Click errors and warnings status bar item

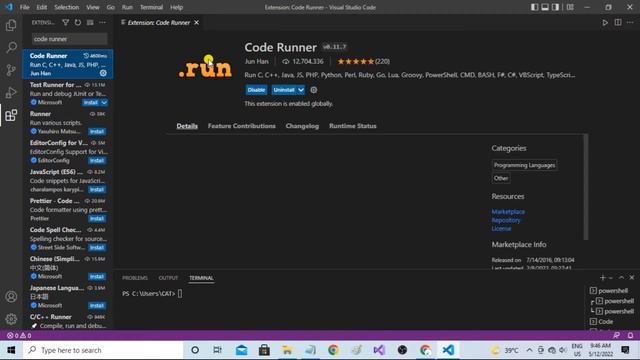pyautogui.click(x=19, y=335)
